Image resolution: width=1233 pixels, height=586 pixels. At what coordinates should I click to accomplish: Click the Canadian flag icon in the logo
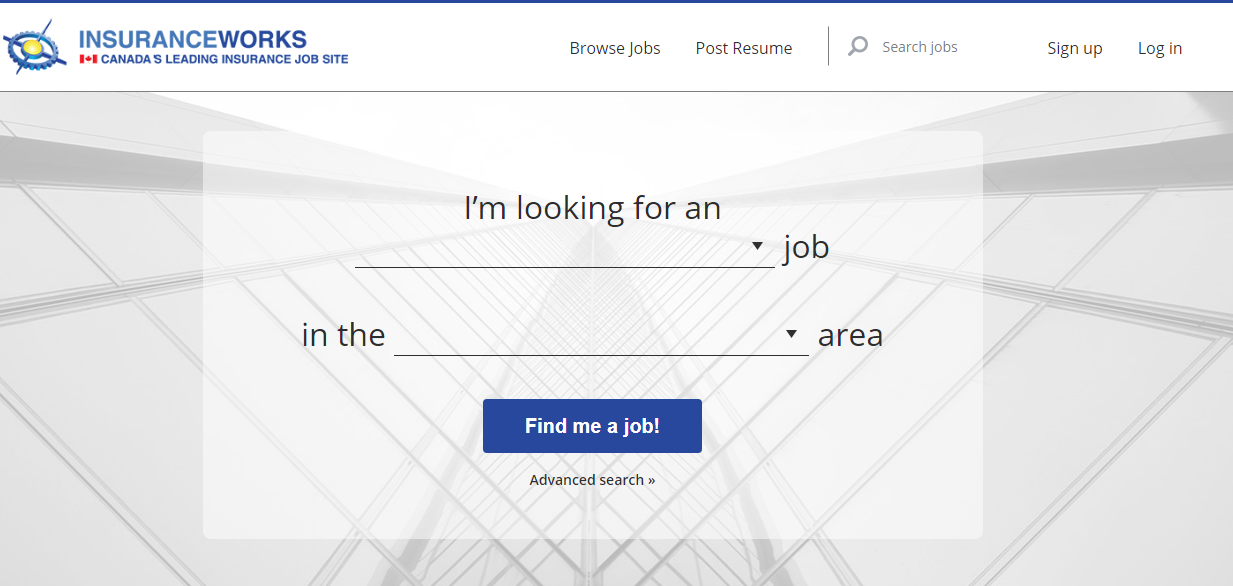pyautogui.click(x=88, y=60)
